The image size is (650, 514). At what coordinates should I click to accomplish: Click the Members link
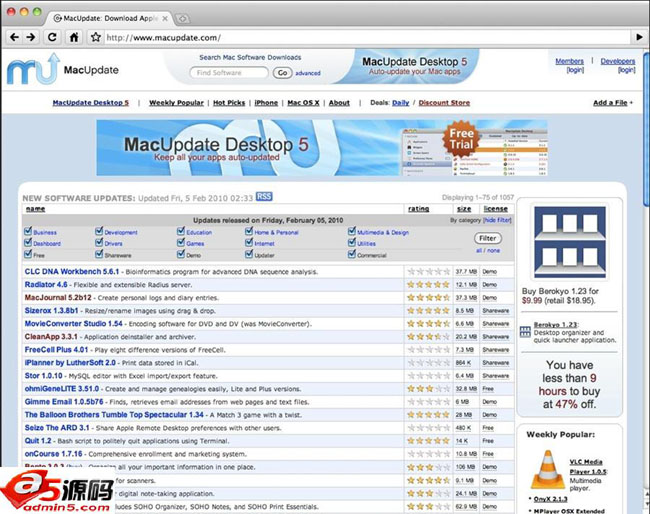click(x=569, y=61)
